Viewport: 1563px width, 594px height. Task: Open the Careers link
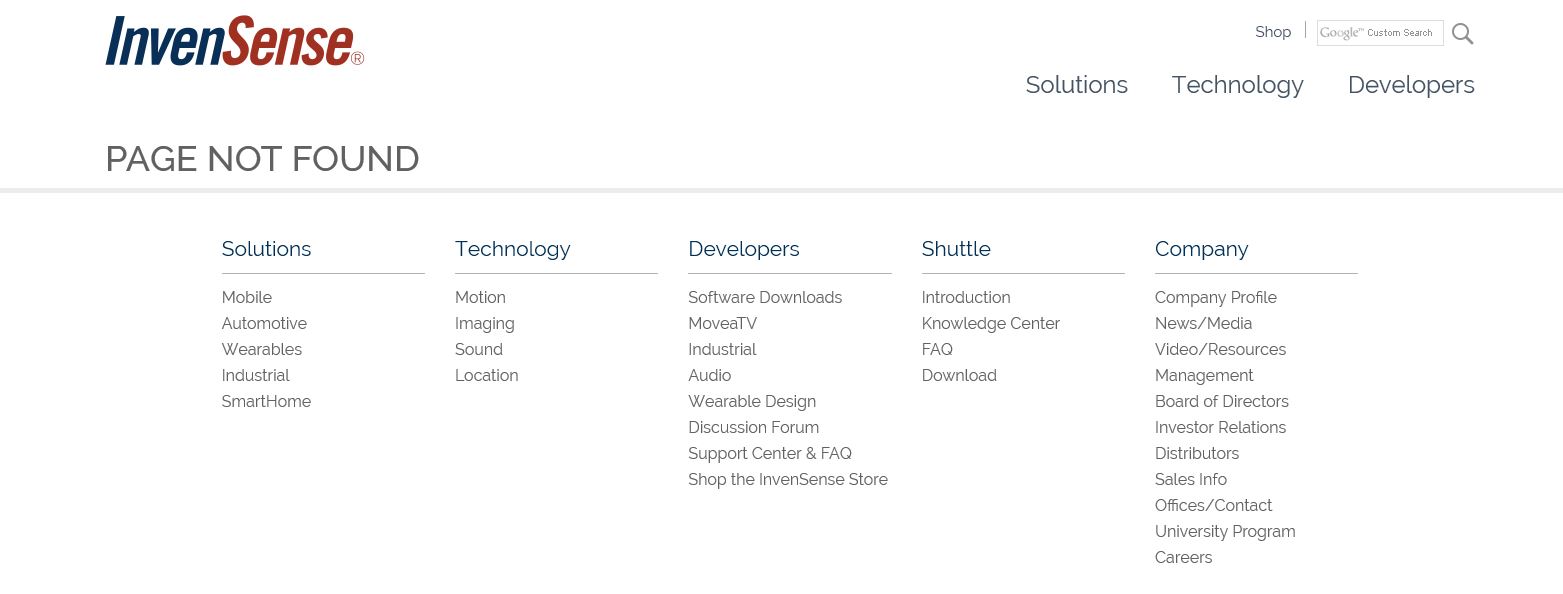click(1183, 557)
